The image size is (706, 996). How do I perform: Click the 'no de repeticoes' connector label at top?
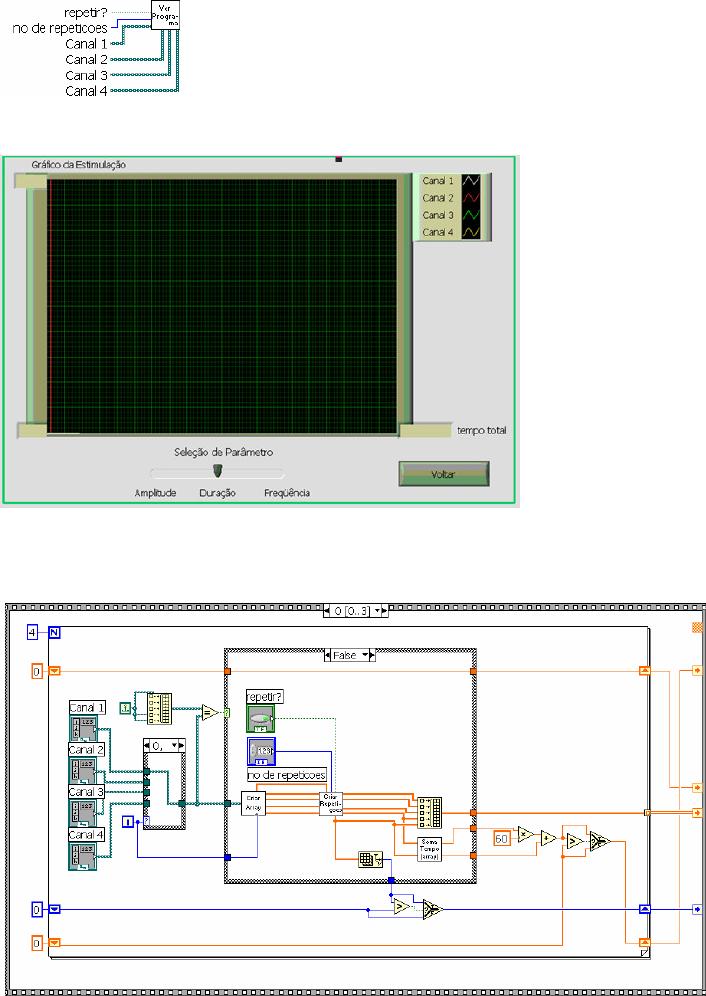click(x=60, y=28)
